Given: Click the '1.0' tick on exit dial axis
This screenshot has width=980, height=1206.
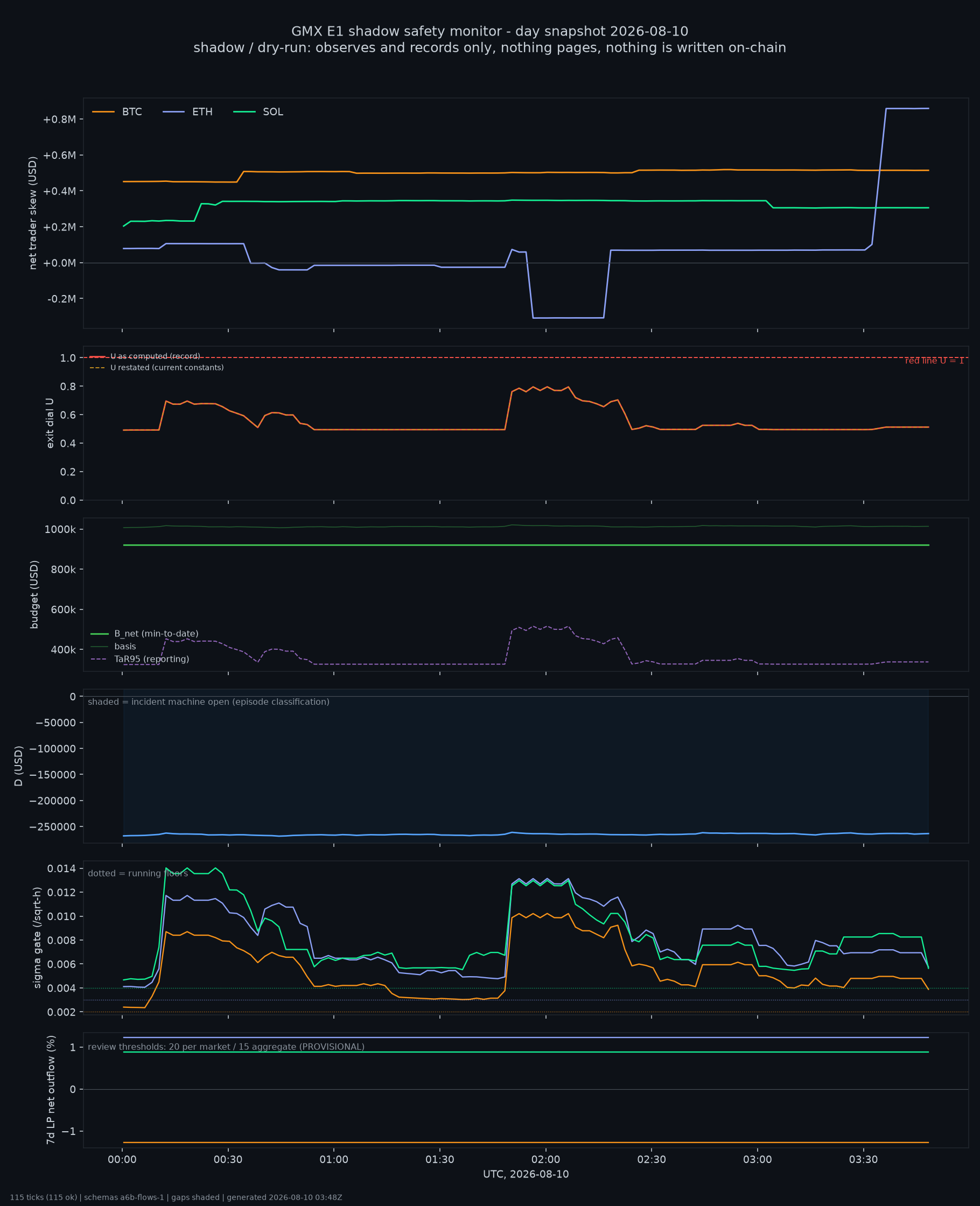Looking at the screenshot, I should coord(68,358).
